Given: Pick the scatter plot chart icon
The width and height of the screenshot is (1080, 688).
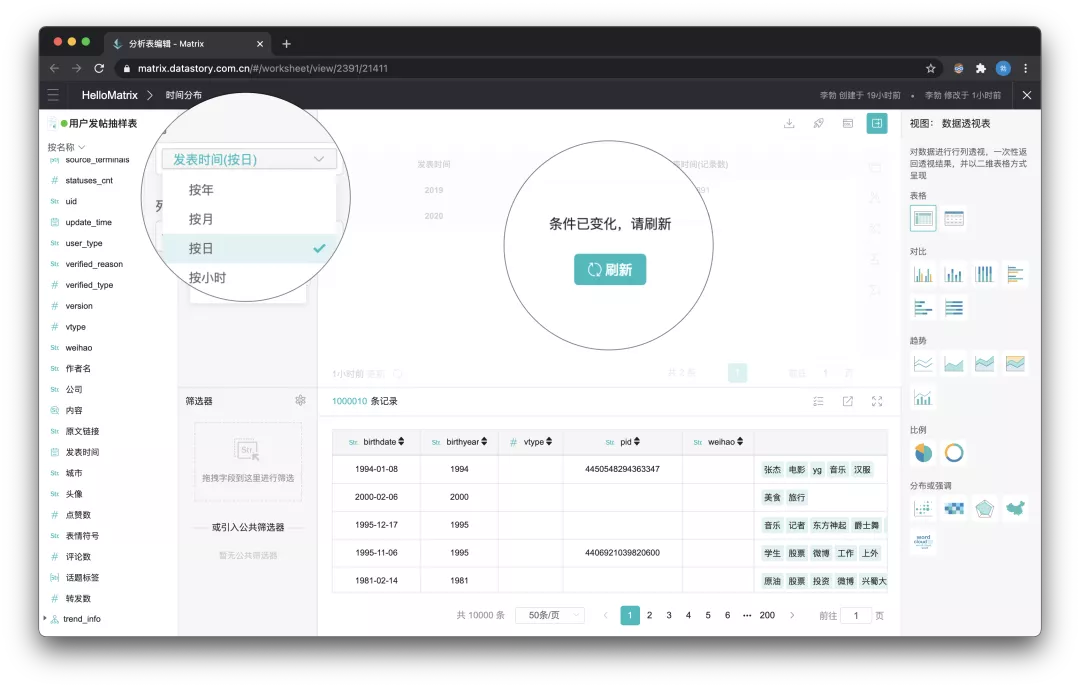Looking at the screenshot, I should 923,508.
